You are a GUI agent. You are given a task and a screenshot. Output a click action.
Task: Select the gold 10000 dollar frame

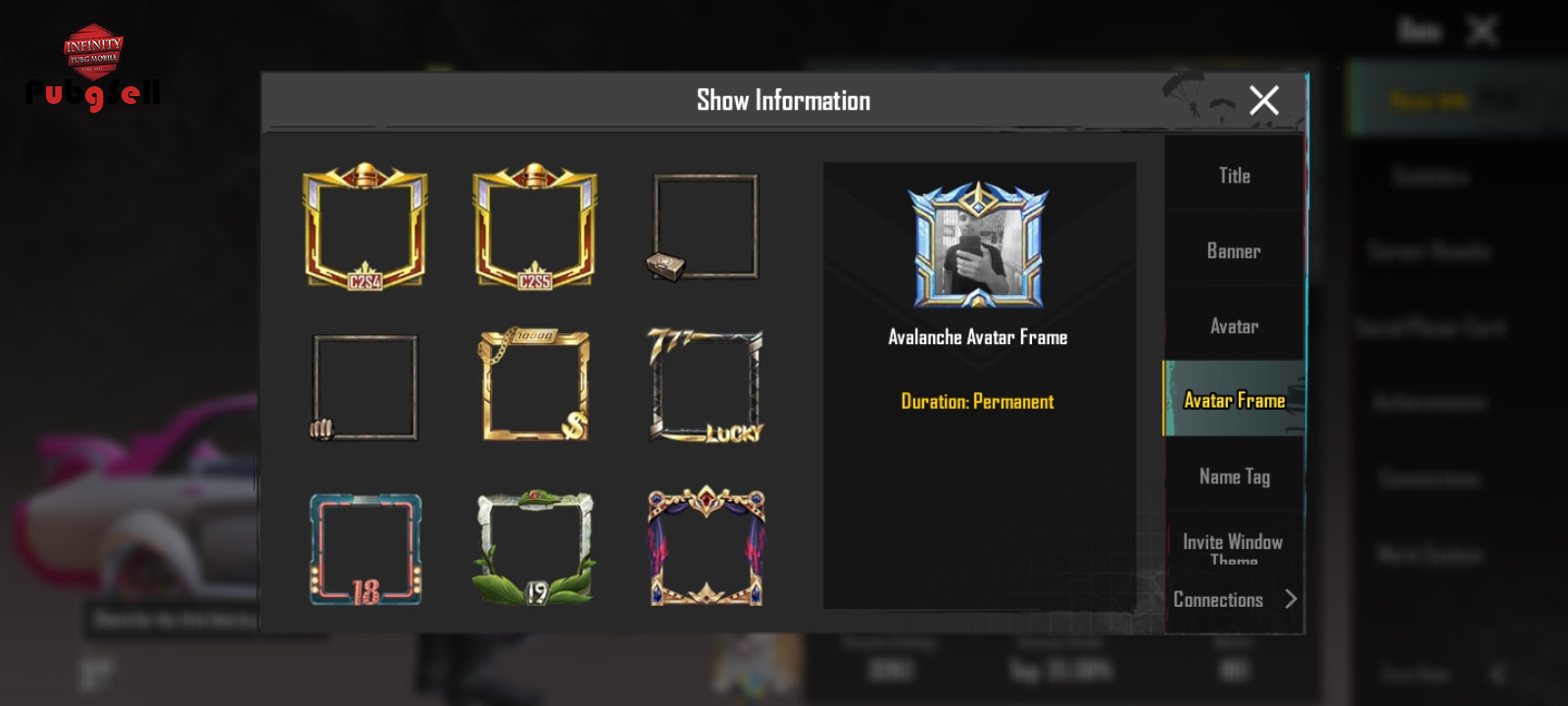(535, 385)
